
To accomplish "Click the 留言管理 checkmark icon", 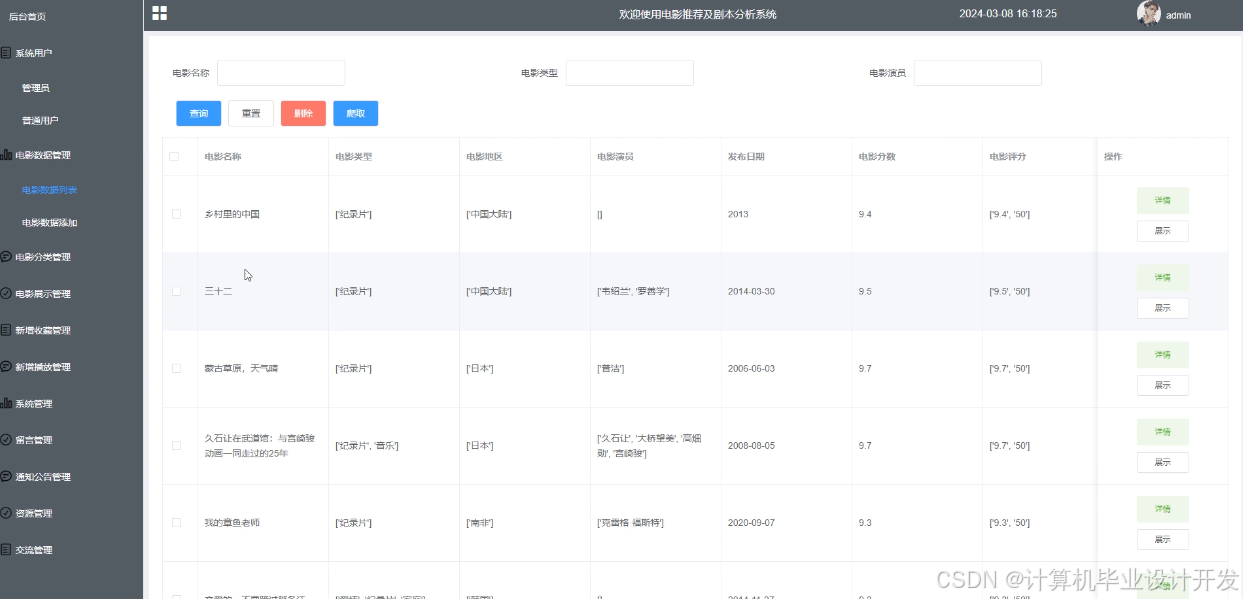I will pyautogui.click(x=6, y=440).
